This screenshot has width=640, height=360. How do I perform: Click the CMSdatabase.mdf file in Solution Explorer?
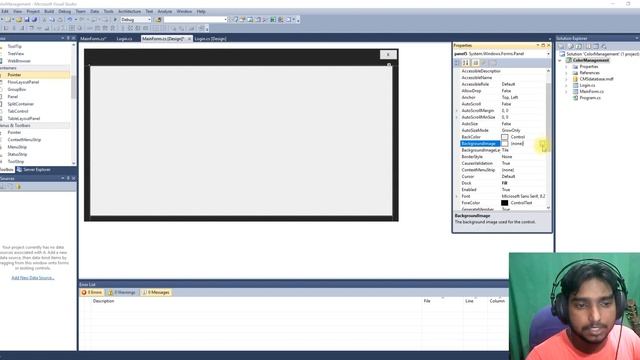tap(596, 79)
